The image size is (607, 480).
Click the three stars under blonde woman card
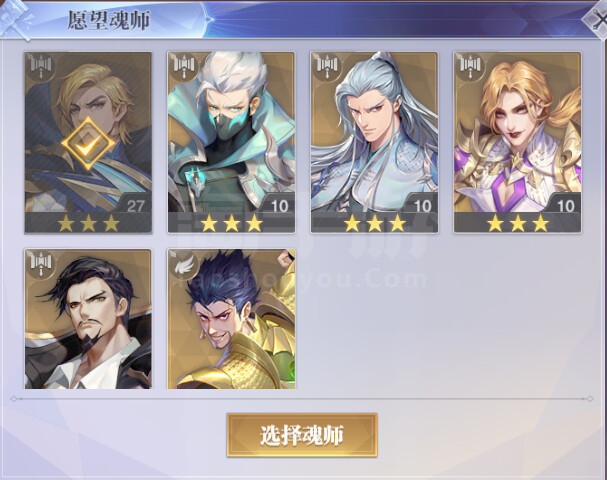[518, 223]
